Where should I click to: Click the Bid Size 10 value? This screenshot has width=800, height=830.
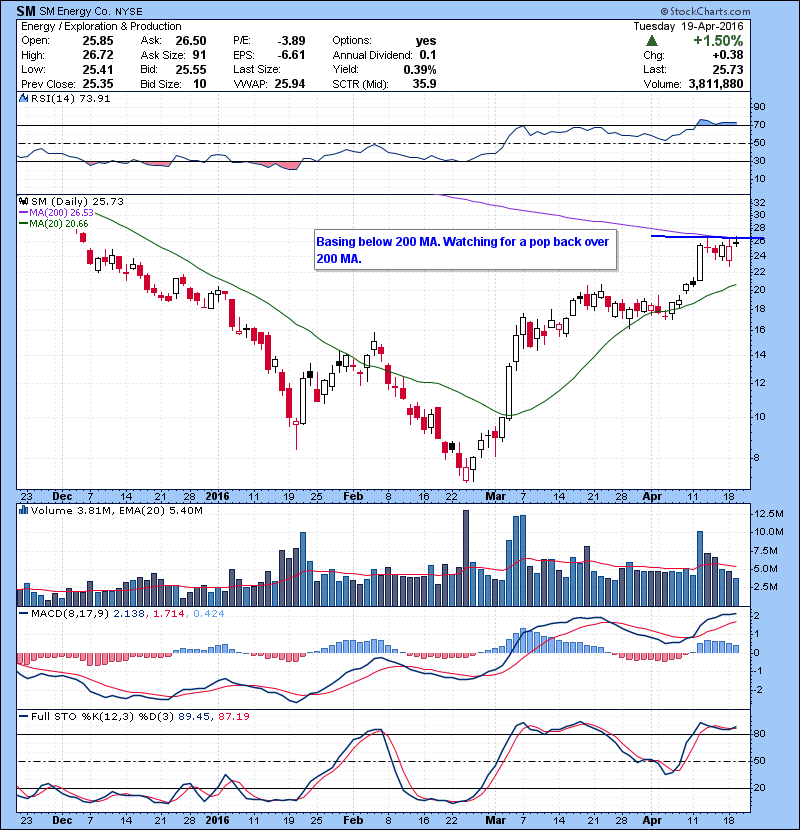200,84
